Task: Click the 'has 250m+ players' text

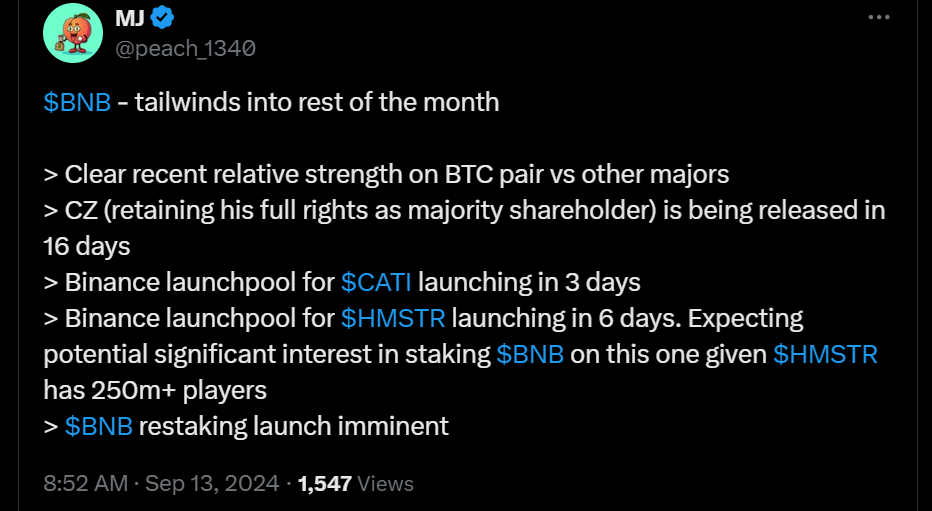Action: click(x=155, y=390)
